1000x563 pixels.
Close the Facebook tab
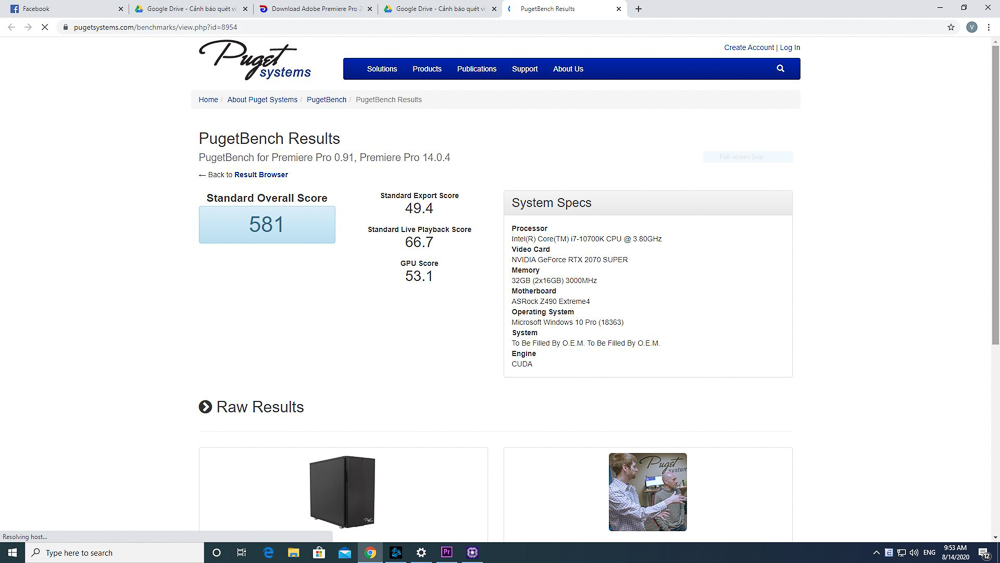(120, 9)
